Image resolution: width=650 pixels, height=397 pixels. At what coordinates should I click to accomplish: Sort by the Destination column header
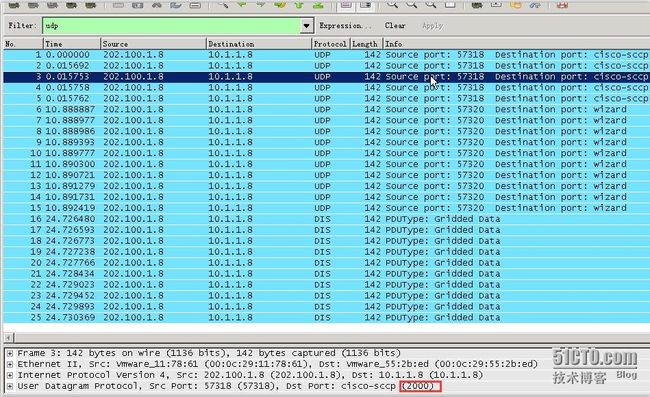(258, 44)
